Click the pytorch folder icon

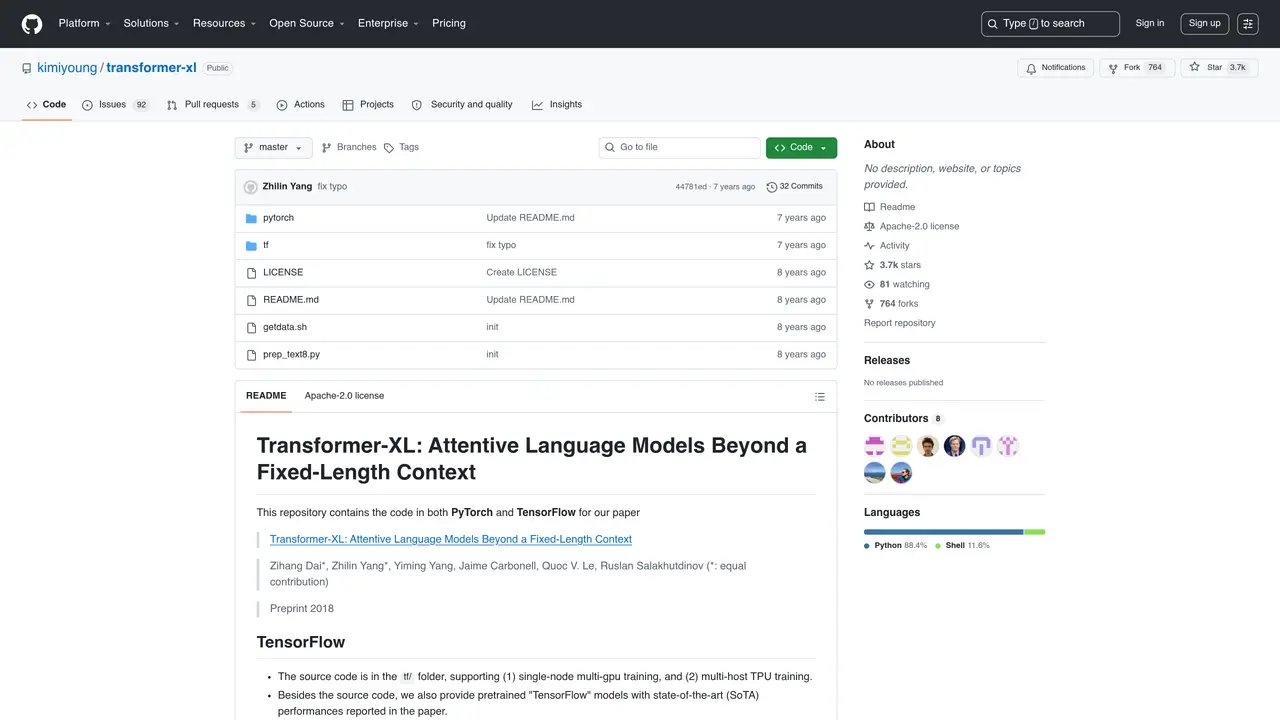[x=252, y=218]
